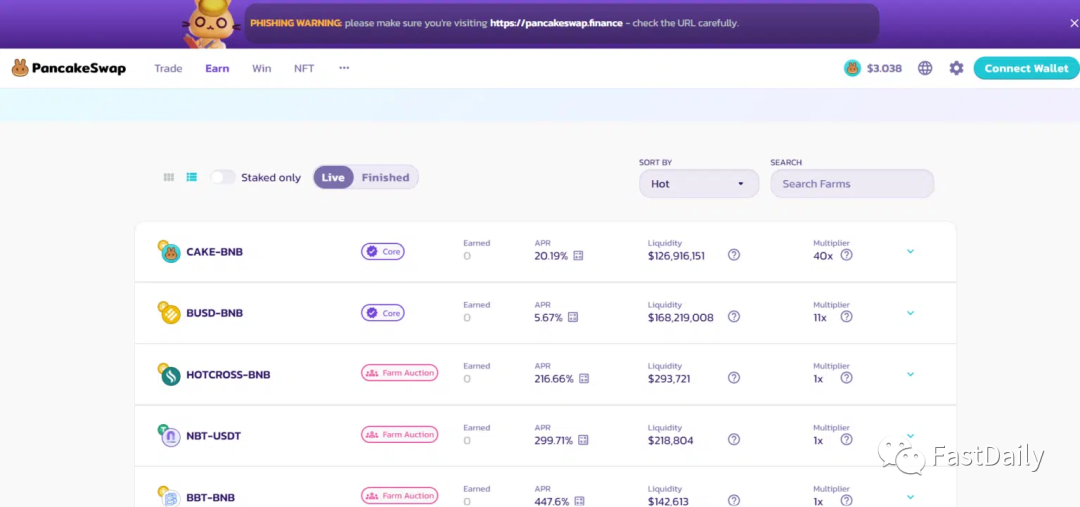Image resolution: width=1080 pixels, height=507 pixels.
Task: Open APR calculator for BBT-BNB
Action: [x=579, y=501]
